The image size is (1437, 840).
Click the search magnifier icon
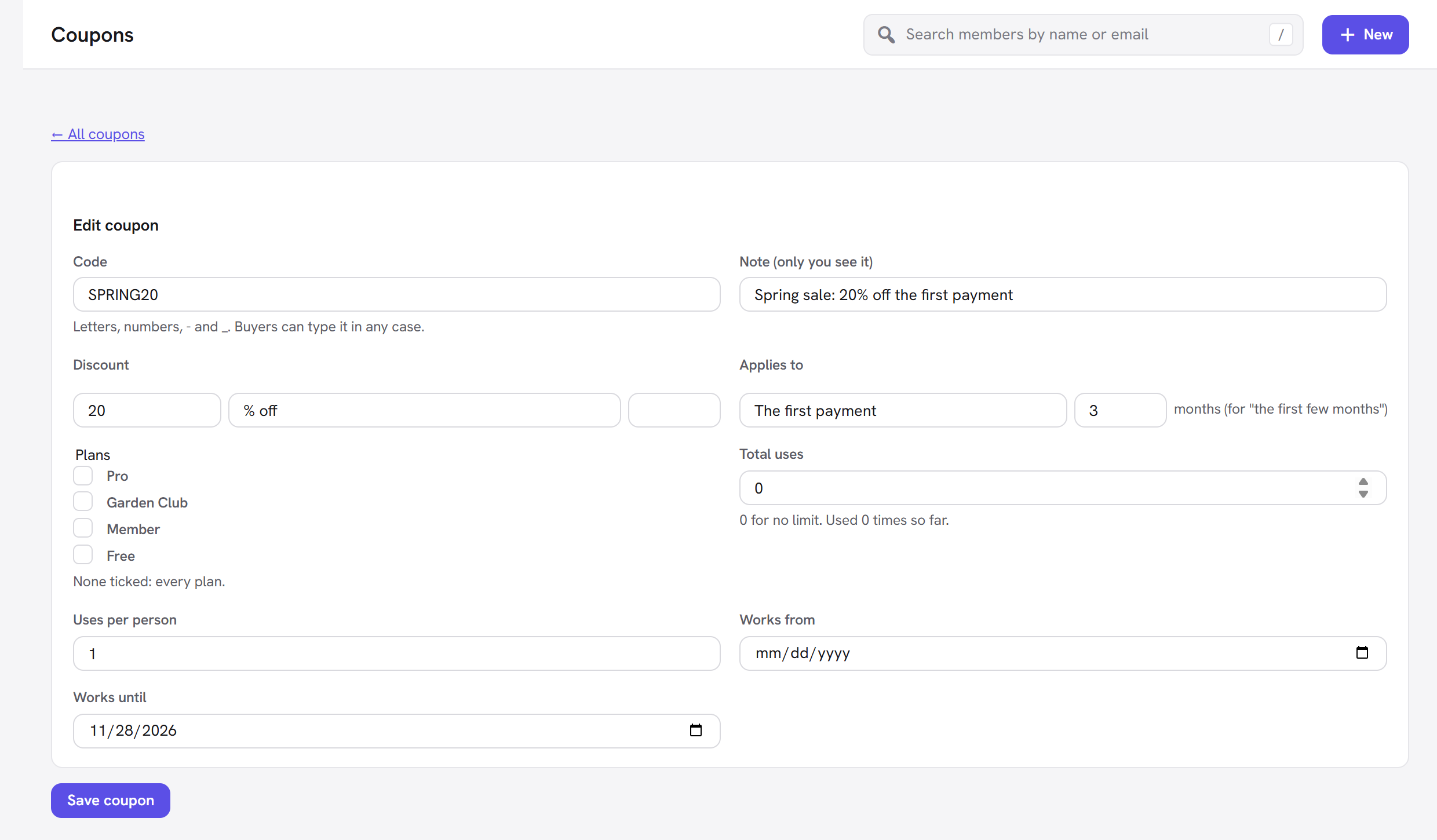(x=886, y=35)
